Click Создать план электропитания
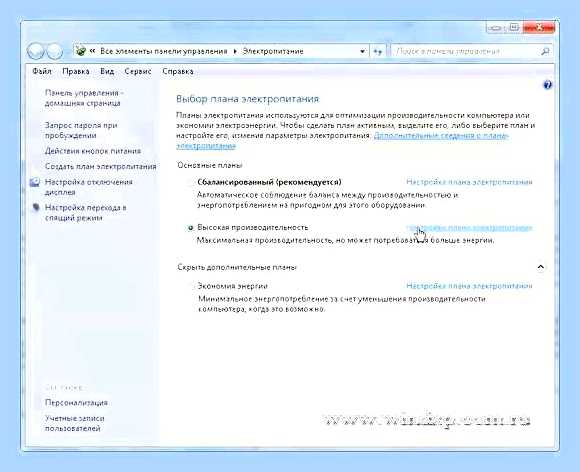Viewport: 580px width, 472px height. coord(101,166)
